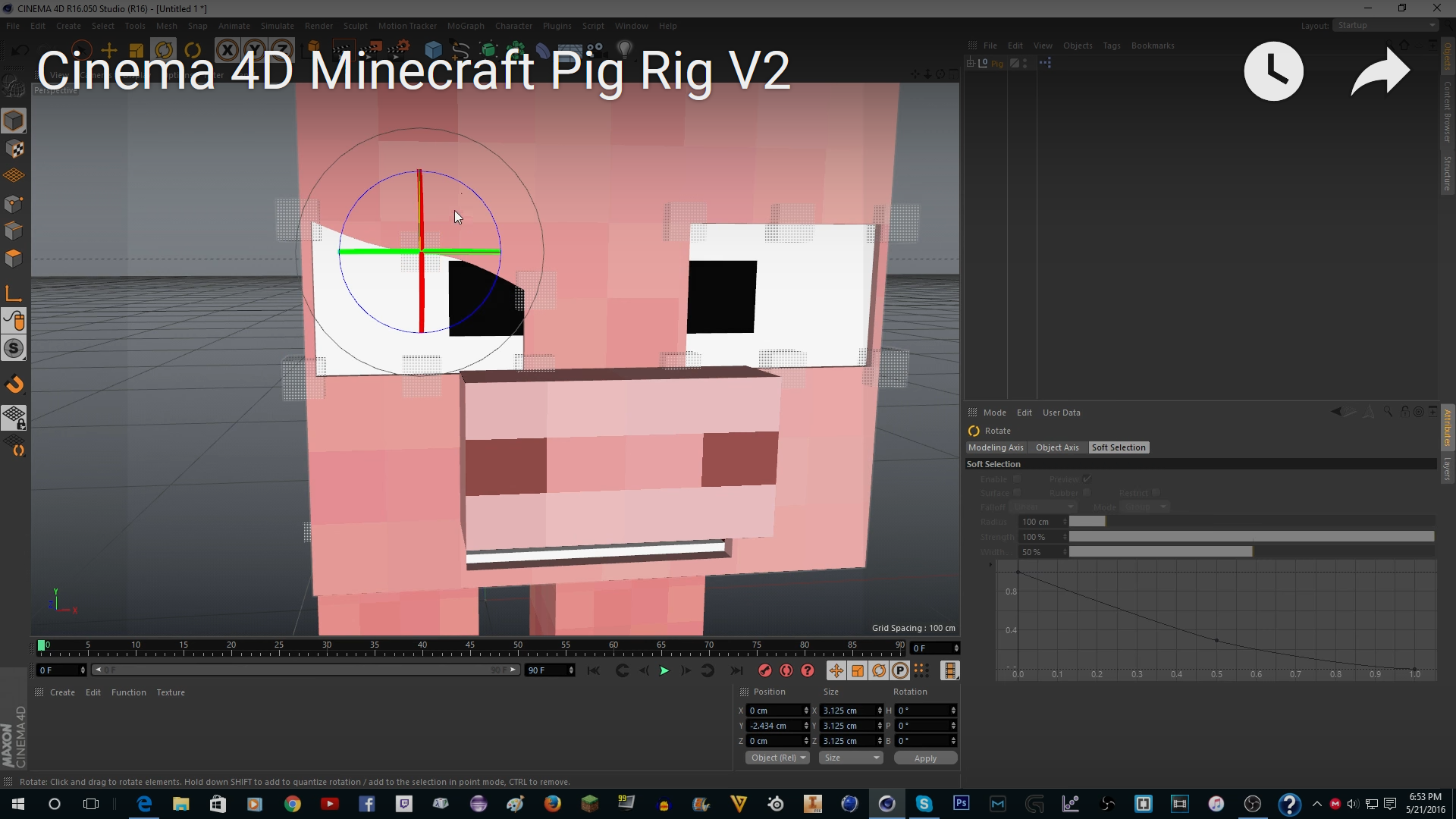The height and width of the screenshot is (819, 1456).
Task: Open Attributes vertical side tab
Action: tap(1447, 429)
